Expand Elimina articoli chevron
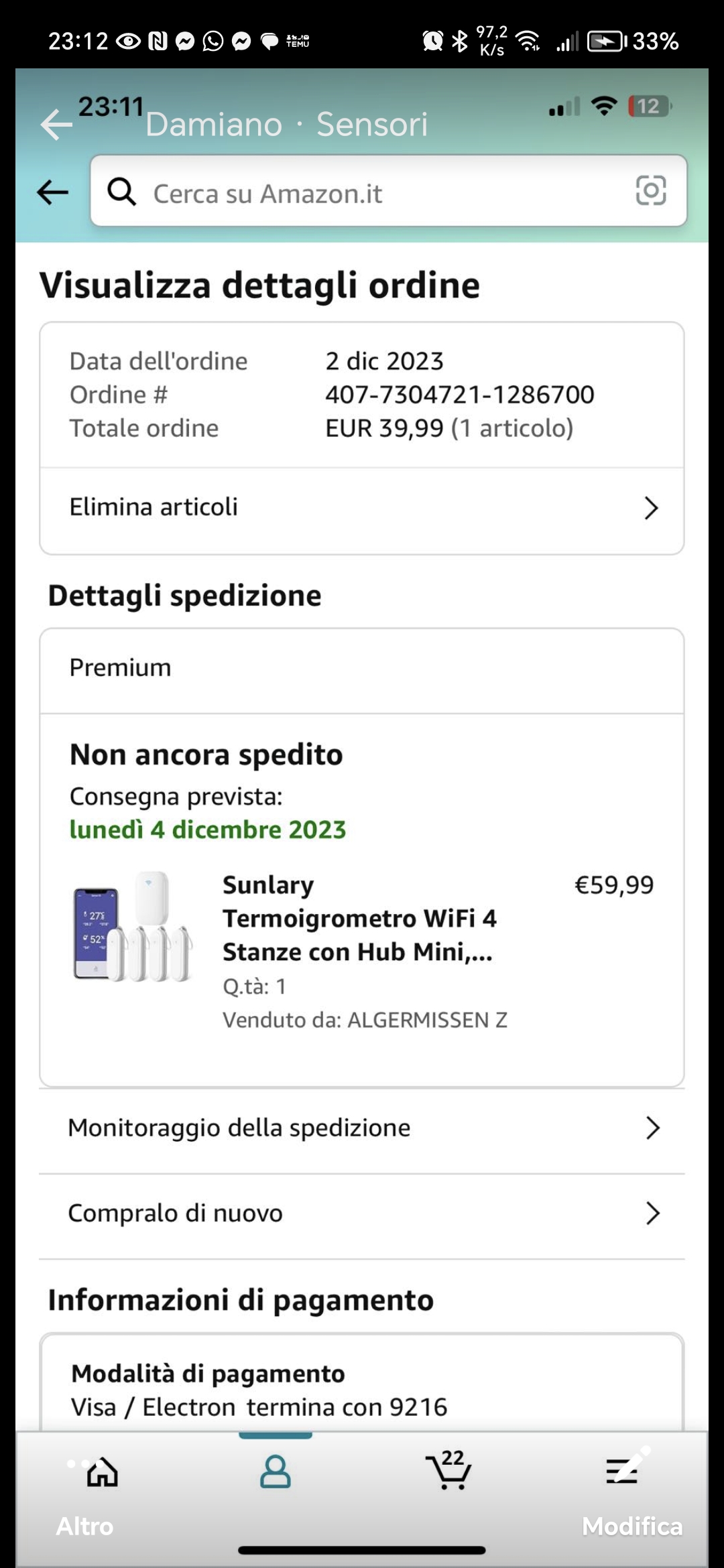The width and height of the screenshot is (724, 1568). [651, 508]
